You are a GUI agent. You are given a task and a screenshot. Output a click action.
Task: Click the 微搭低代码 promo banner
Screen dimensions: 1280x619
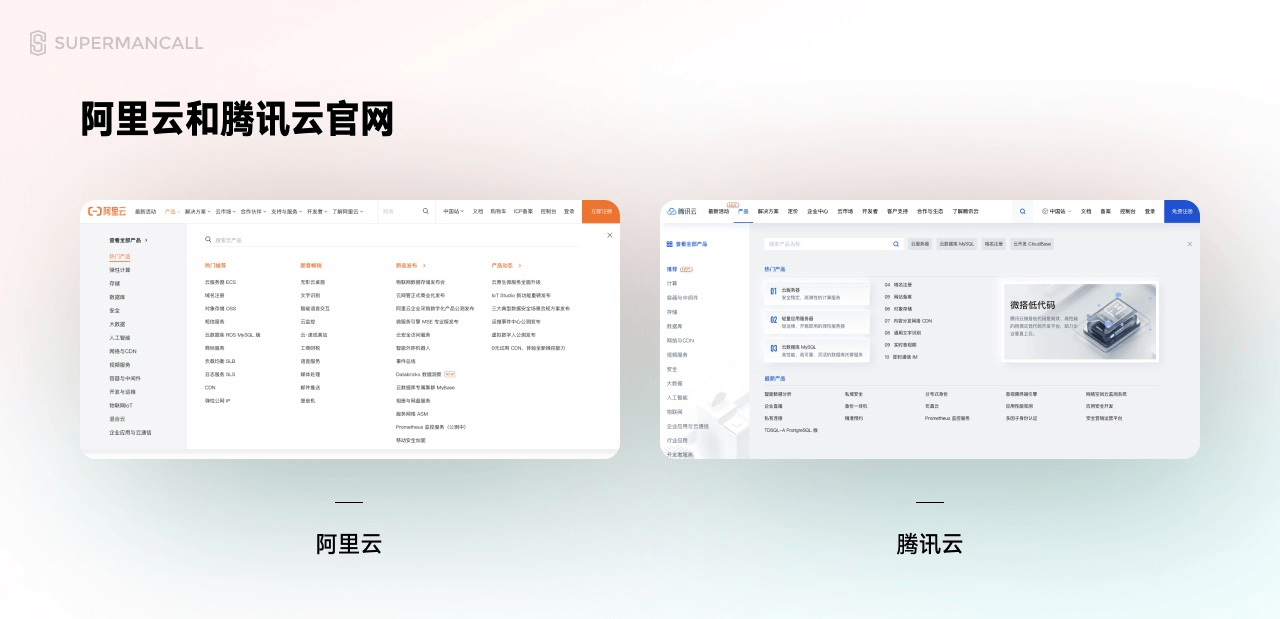click(1079, 321)
